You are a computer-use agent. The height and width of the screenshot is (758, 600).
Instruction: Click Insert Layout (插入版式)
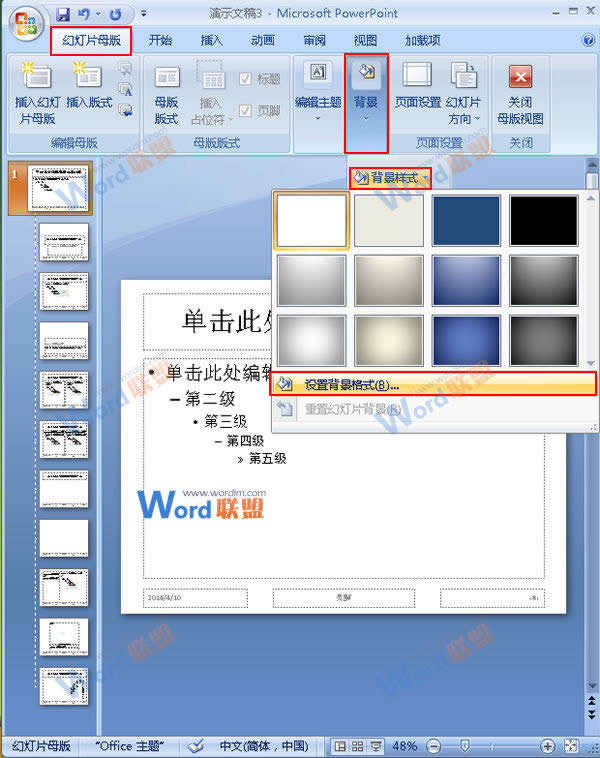[89, 86]
